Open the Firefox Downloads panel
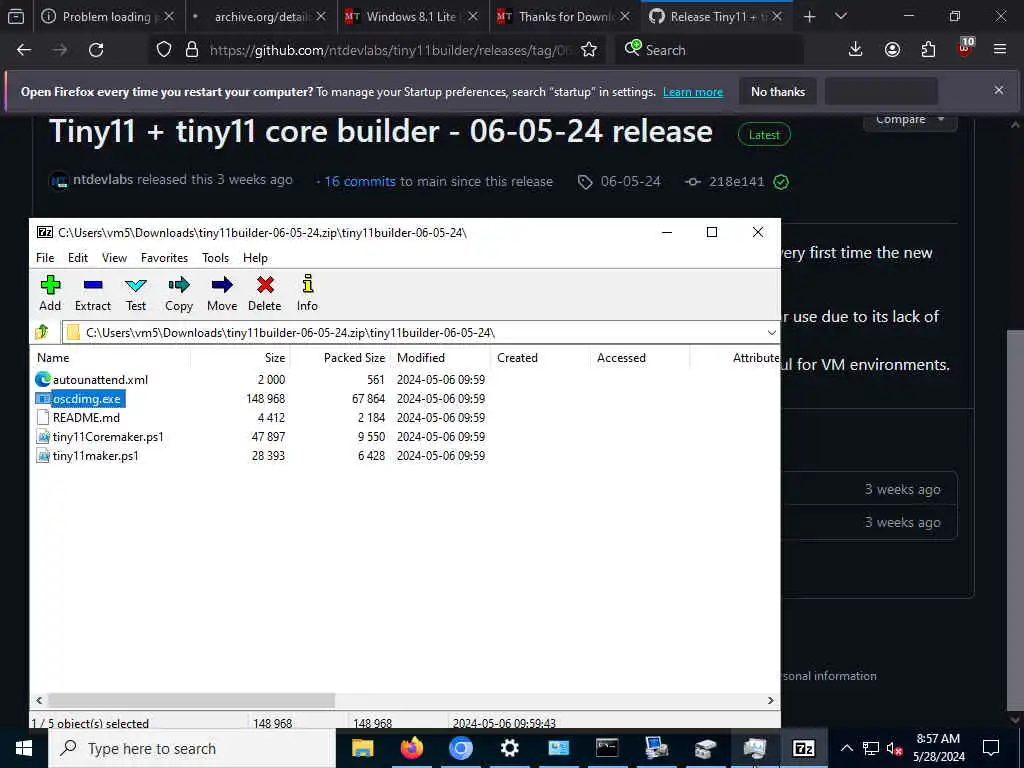This screenshot has width=1024, height=768. (855, 50)
